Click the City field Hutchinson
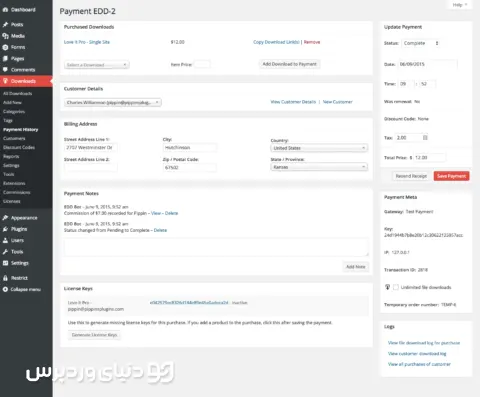 point(190,147)
